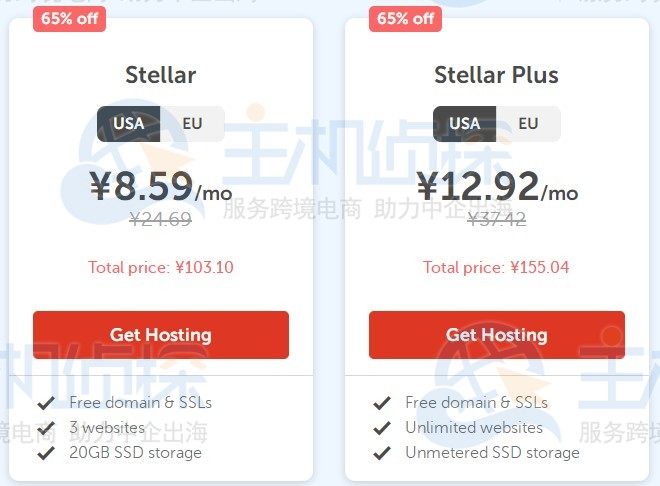Select USA datacenter for Stellar Plus plan
Viewport: 660px width, 486px height.
465,124
